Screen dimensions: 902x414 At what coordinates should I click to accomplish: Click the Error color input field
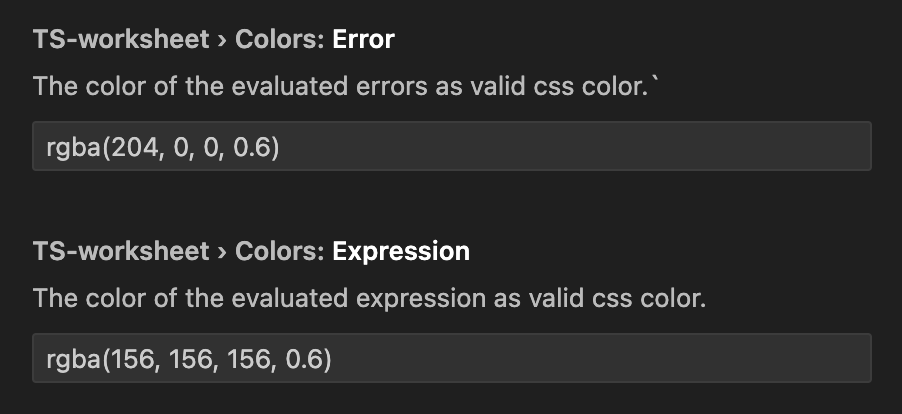pos(451,146)
